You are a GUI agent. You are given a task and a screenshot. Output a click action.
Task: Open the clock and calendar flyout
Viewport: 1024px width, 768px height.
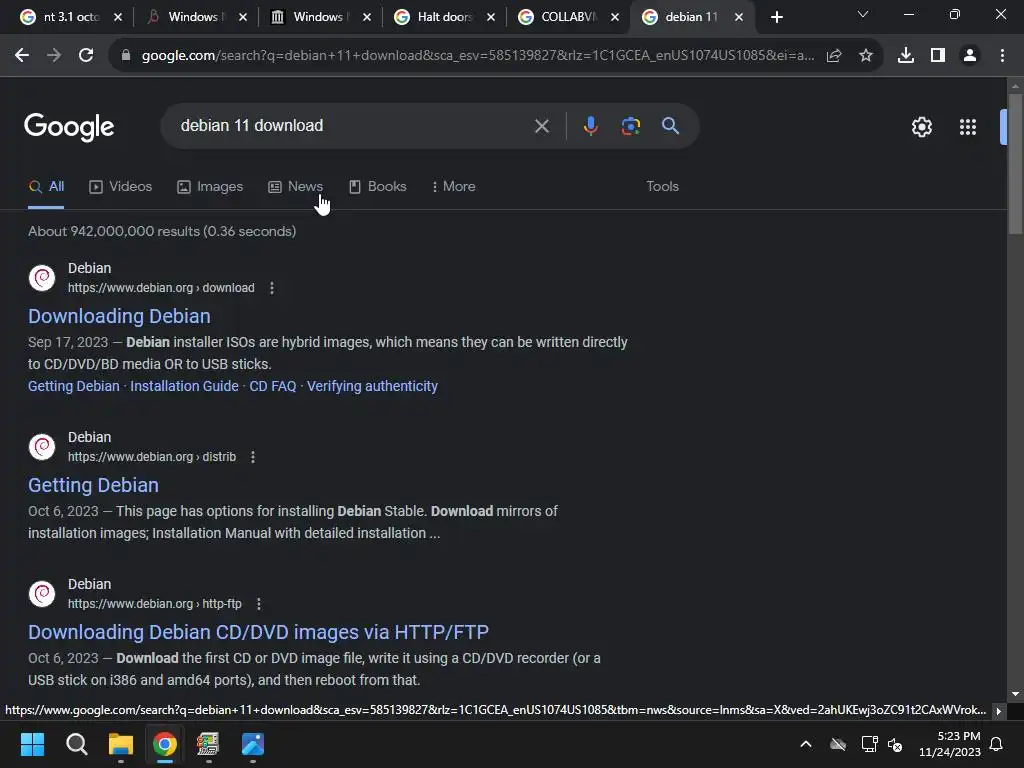[950, 744]
